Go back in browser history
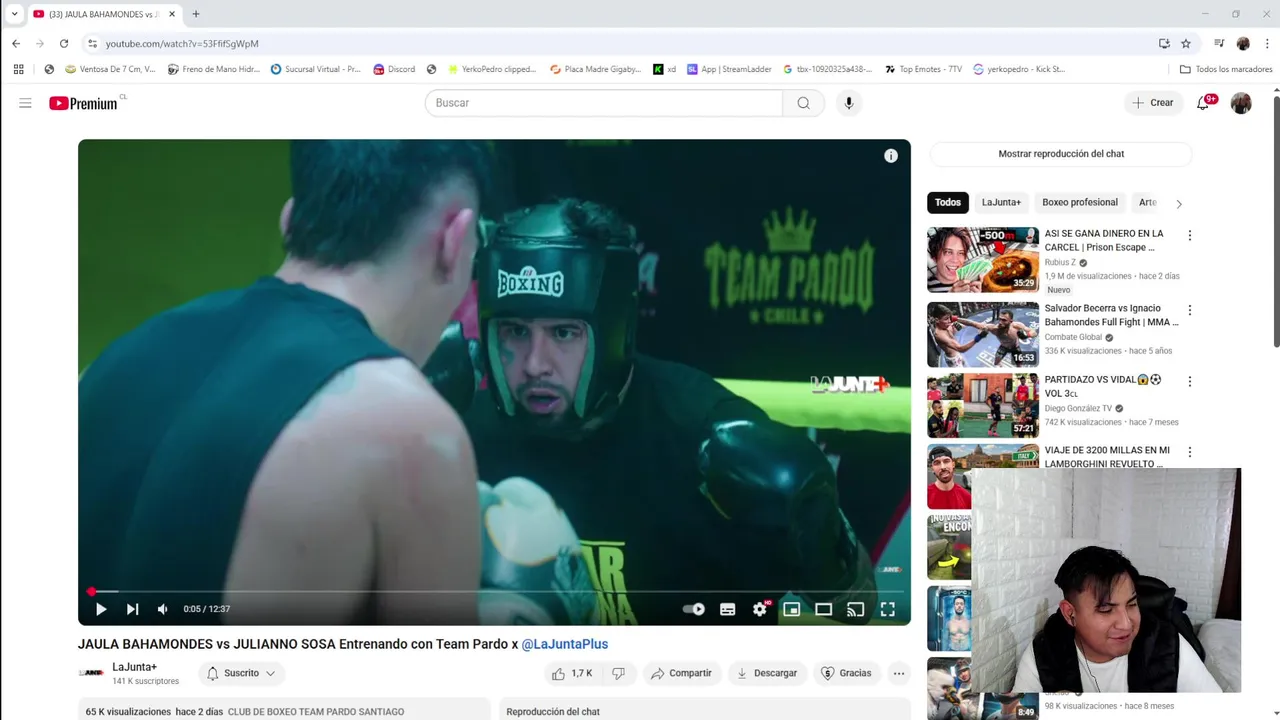This screenshot has height=720, width=1280. [x=16, y=43]
